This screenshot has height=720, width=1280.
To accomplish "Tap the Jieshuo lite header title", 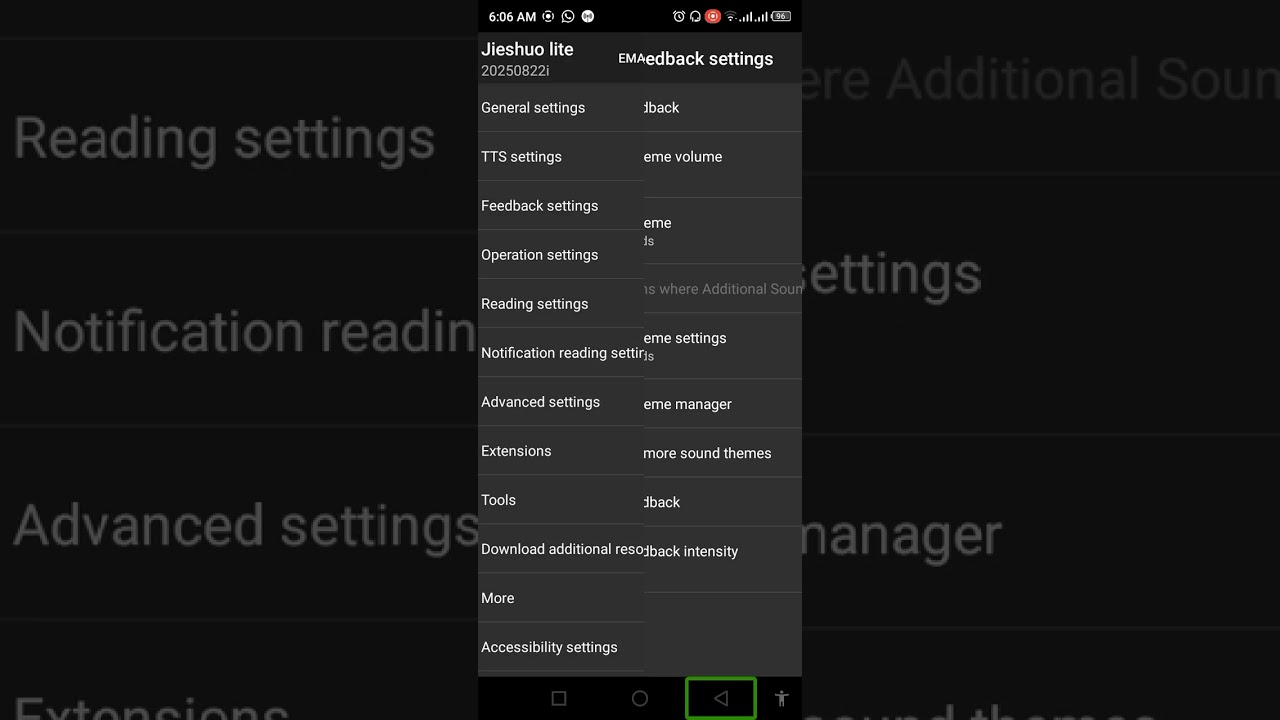I will coord(527,49).
